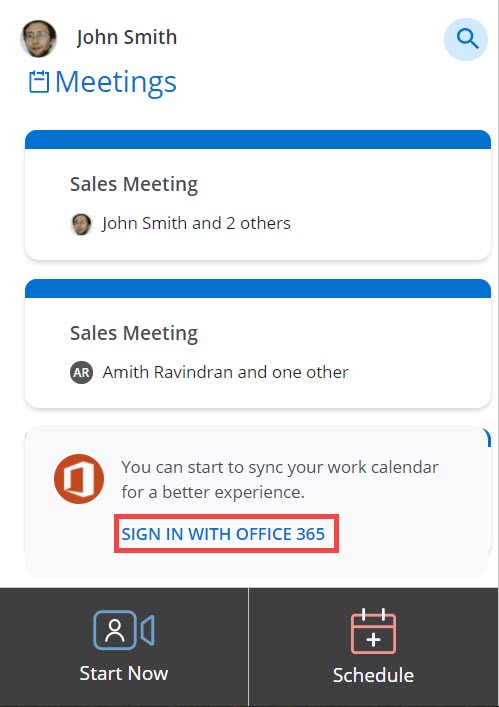Click the John Smith name at top
This screenshot has height=707, width=499.
point(127,37)
